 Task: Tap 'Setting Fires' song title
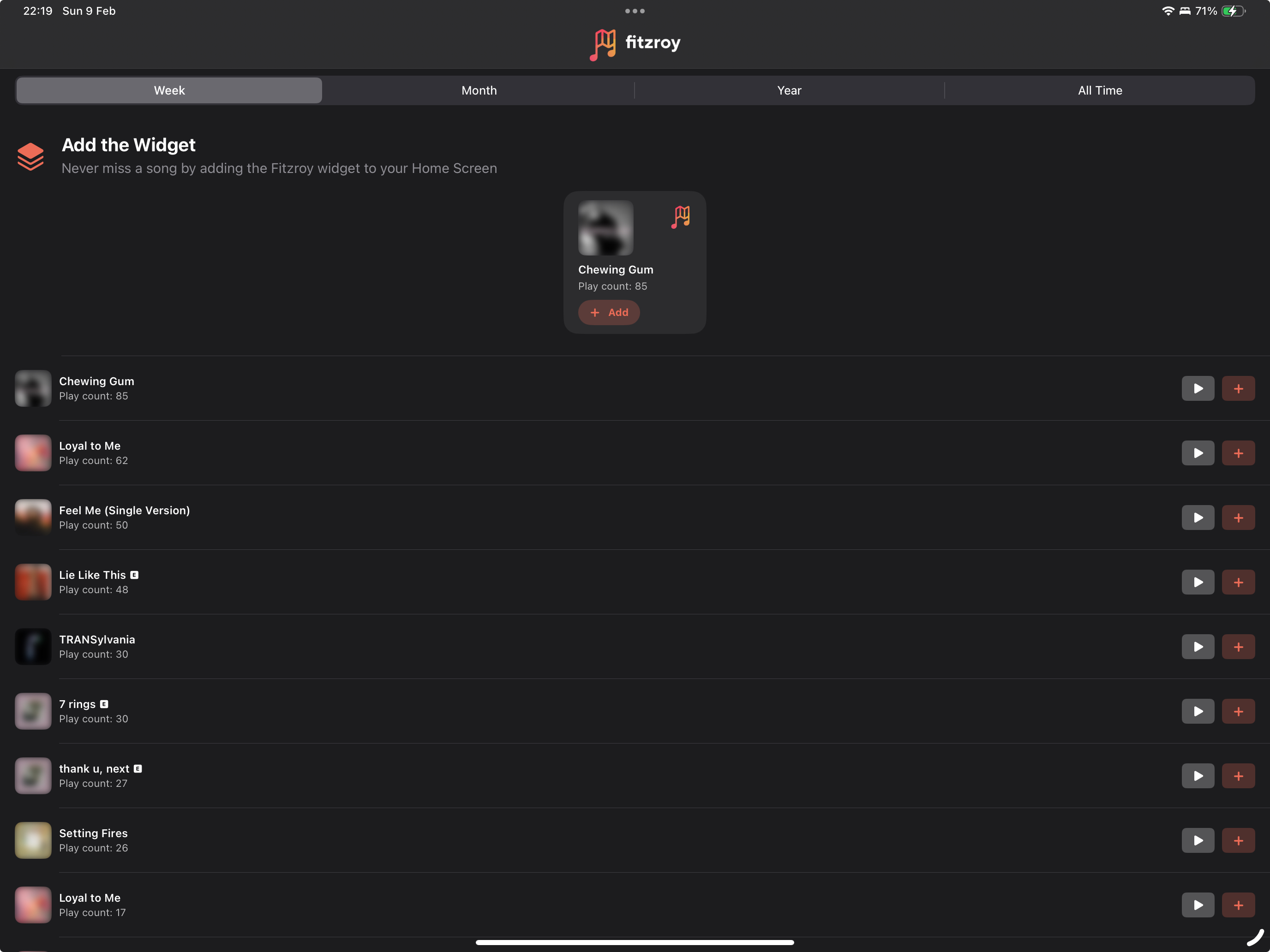coord(94,833)
